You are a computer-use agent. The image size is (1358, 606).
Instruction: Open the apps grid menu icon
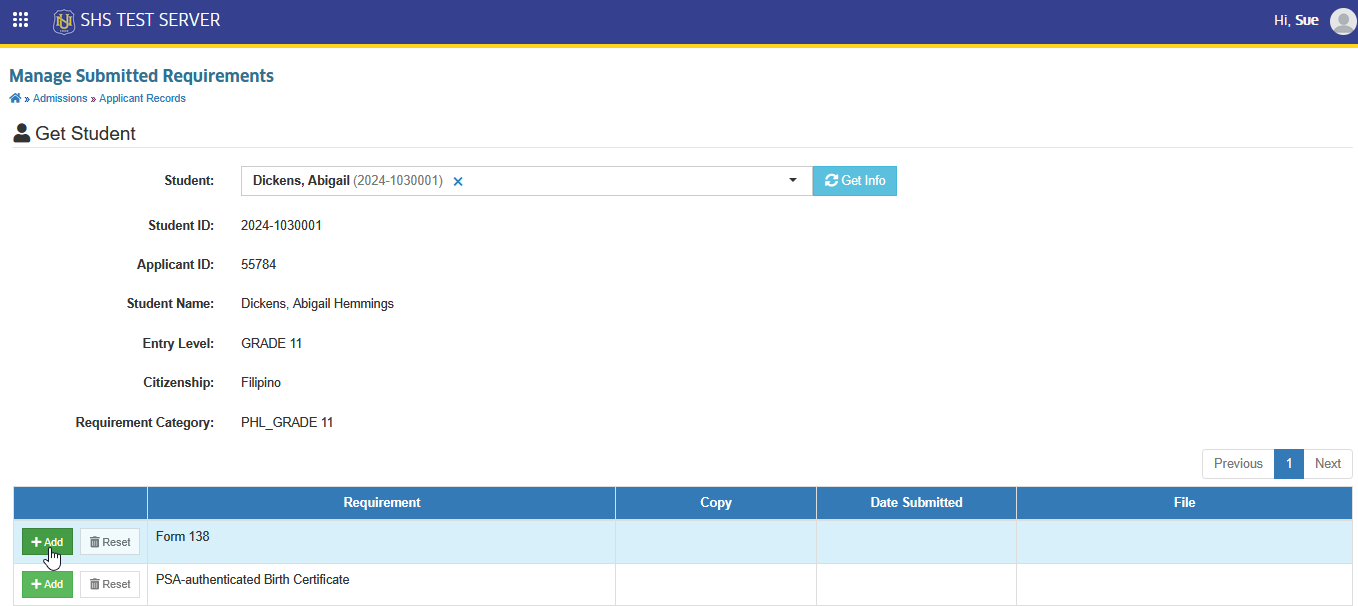tap(20, 20)
